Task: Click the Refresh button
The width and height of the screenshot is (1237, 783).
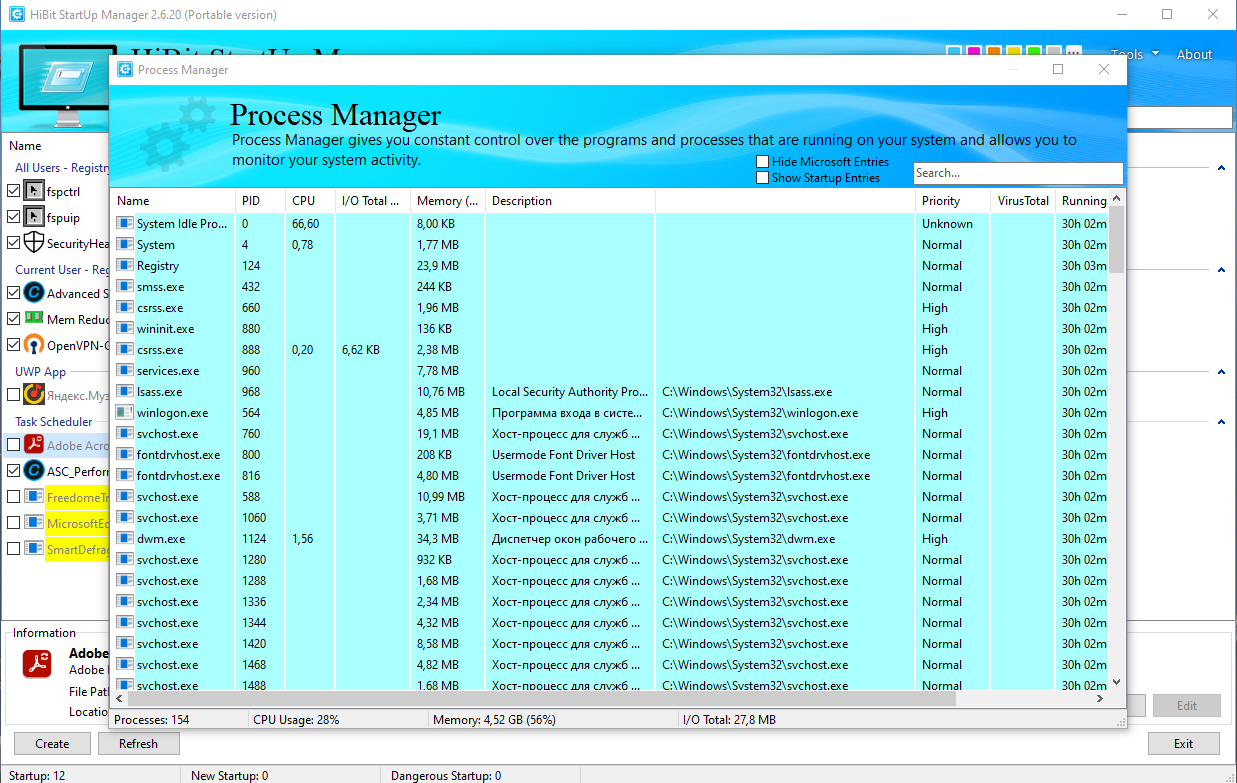Action: coord(138,743)
